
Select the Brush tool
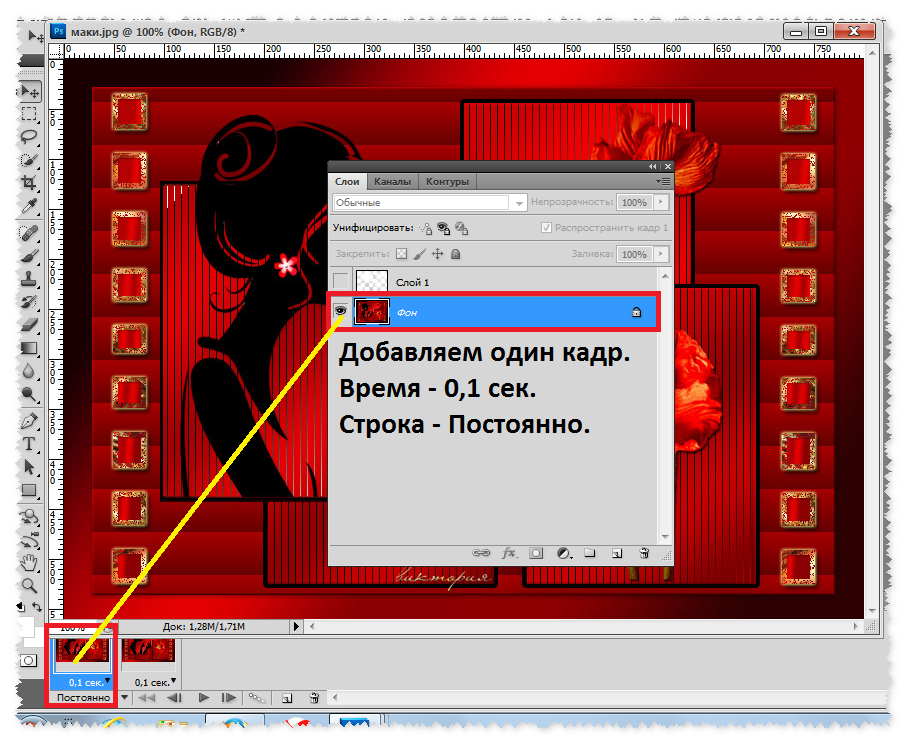tap(29, 256)
